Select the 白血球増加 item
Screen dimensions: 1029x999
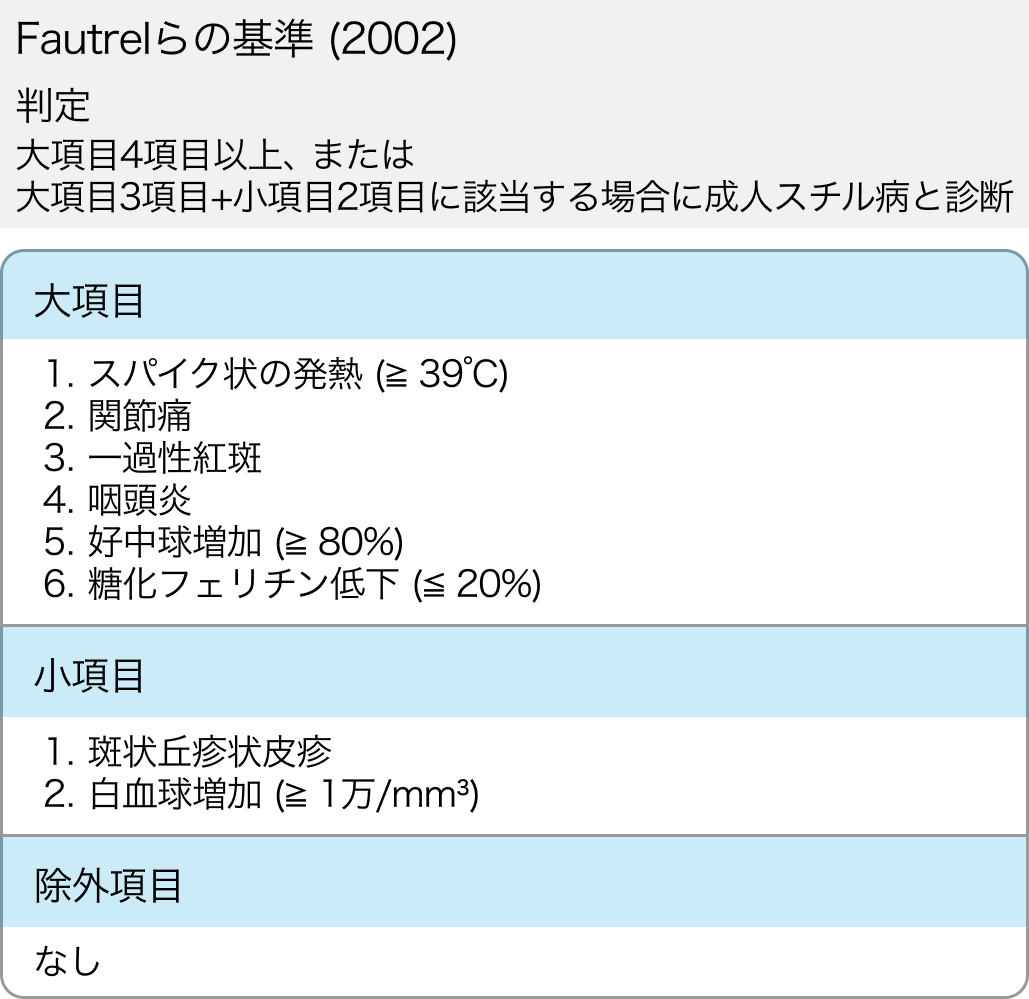tap(175, 794)
